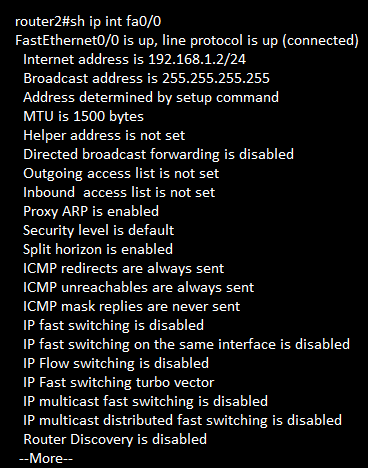Click the router2#sh ip int fa0/0 command line

tap(88, 22)
